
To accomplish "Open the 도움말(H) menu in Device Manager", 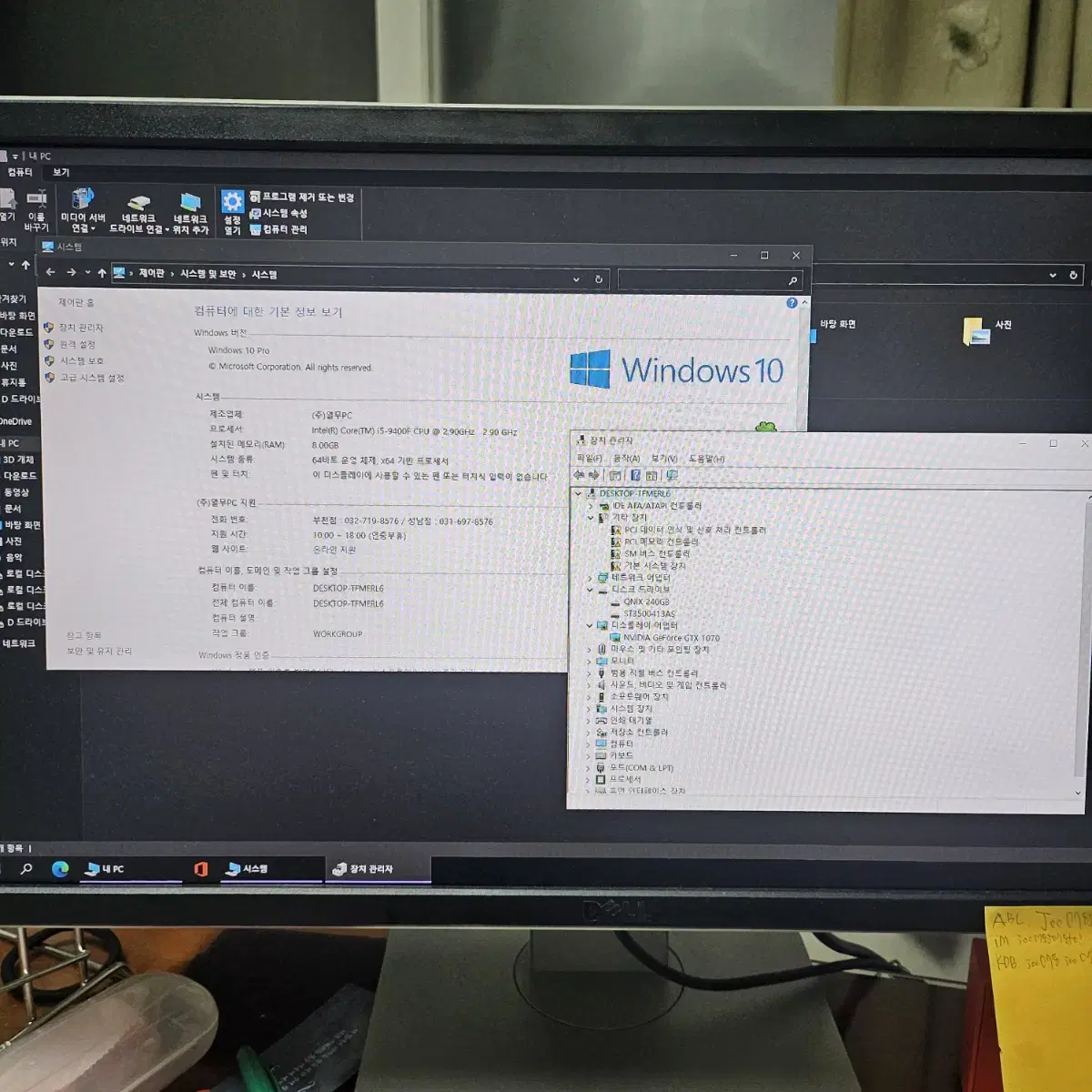I will click(707, 459).
